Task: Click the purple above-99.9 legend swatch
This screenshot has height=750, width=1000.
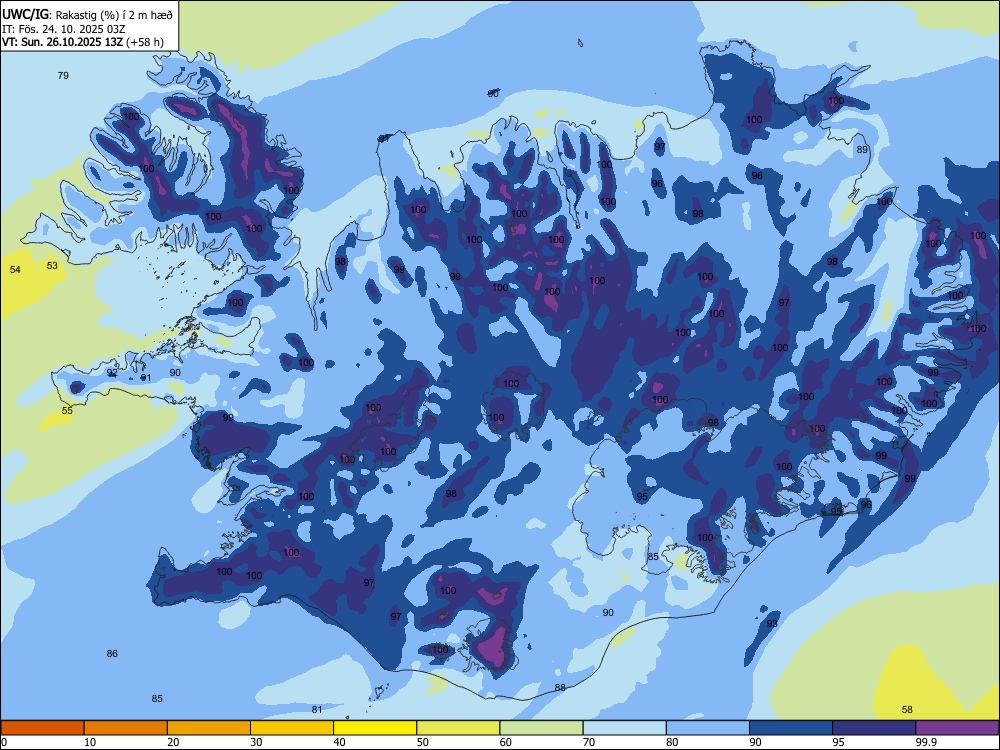Action: [x=957, y=728]
